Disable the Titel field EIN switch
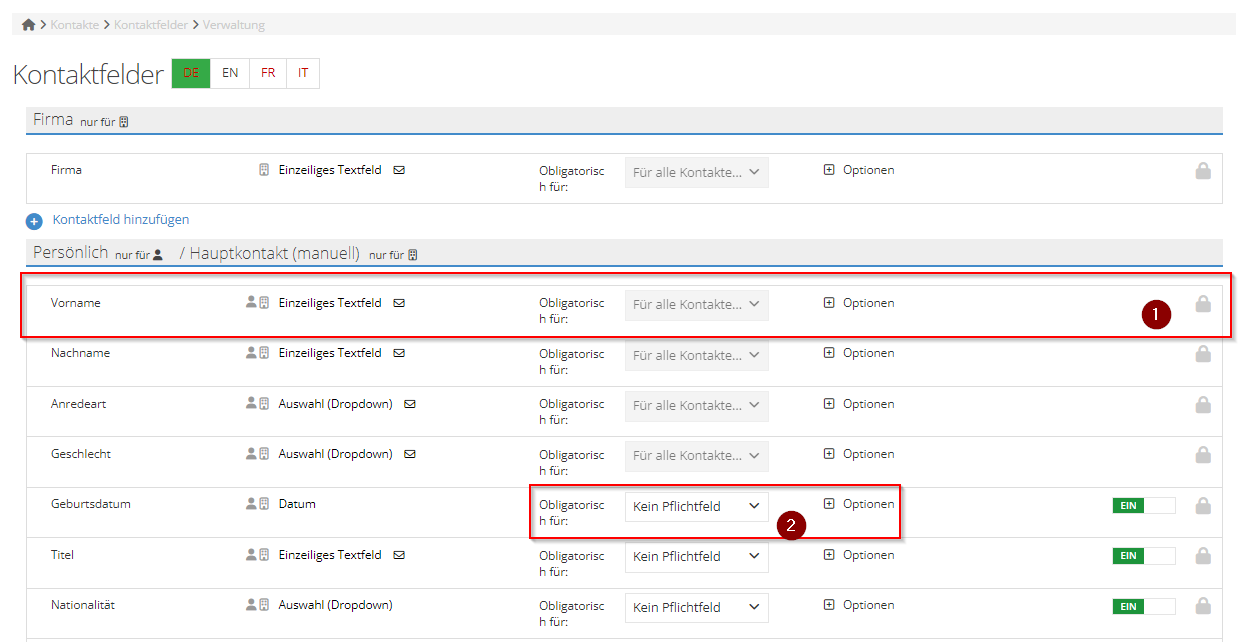The height and width of the screenshot is (642, 1246). (1143, 556)
